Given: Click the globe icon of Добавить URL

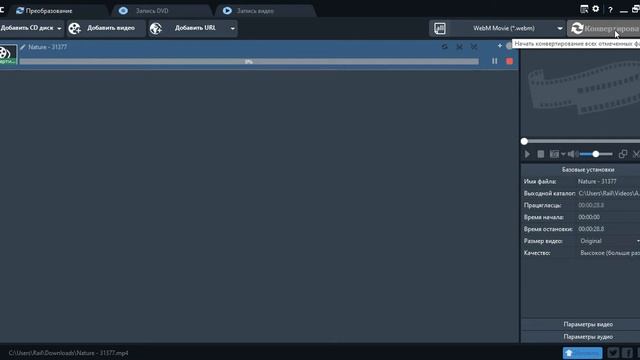Looking at the screenshot, I should pos(156,29).
